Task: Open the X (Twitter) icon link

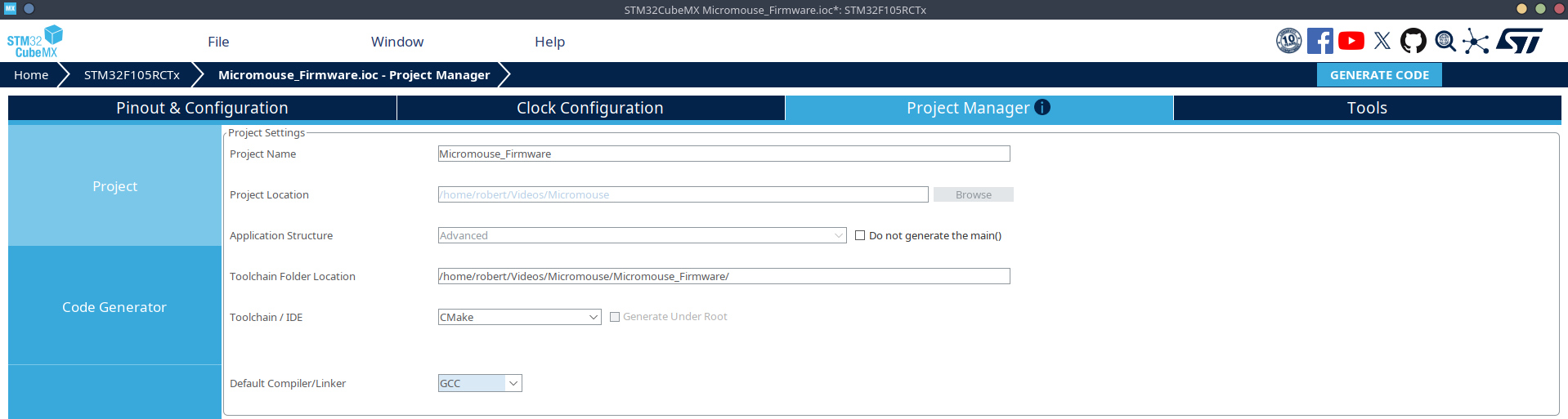Action: (1382, 41)
